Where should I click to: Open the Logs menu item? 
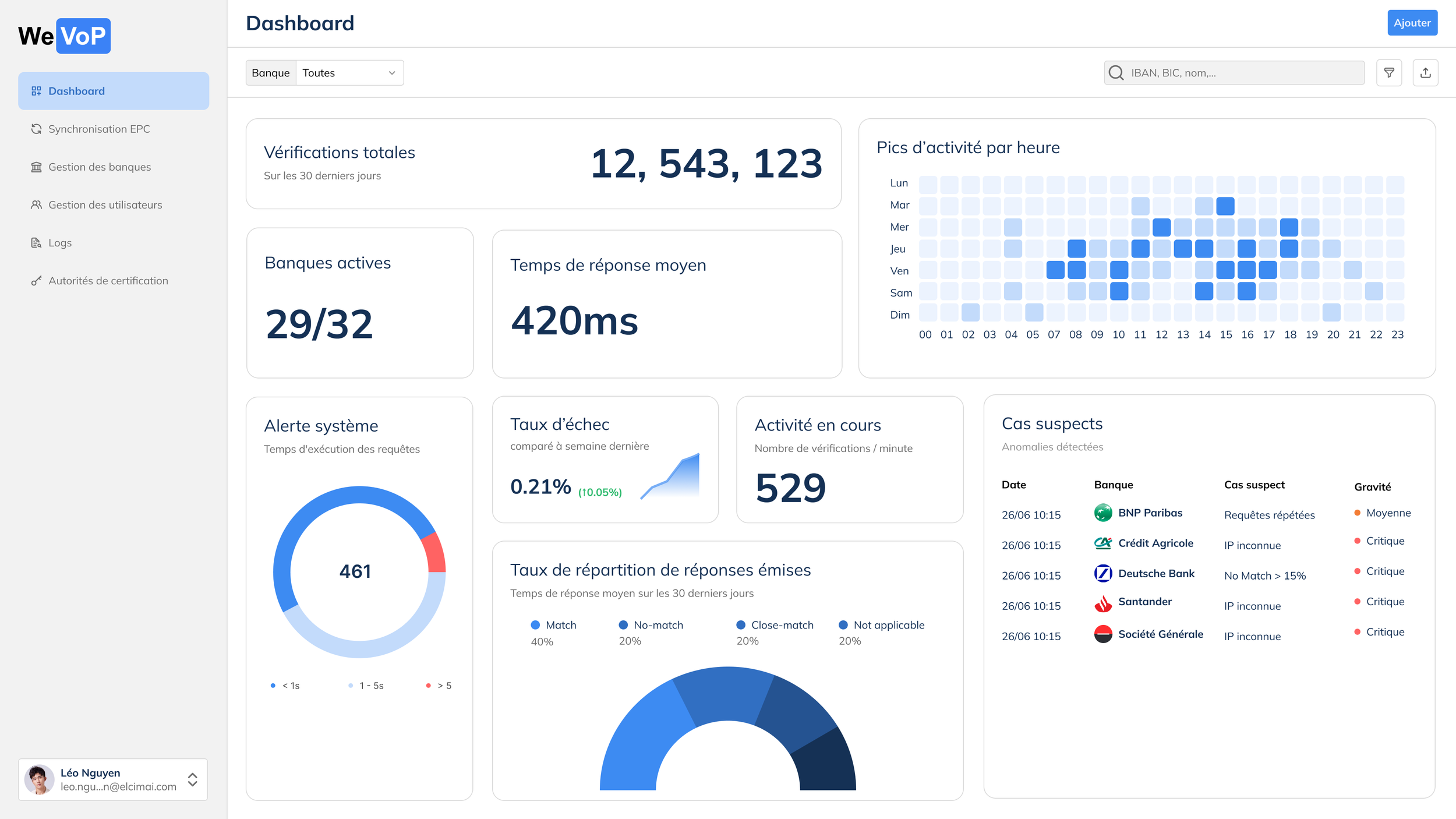(60, 243)
